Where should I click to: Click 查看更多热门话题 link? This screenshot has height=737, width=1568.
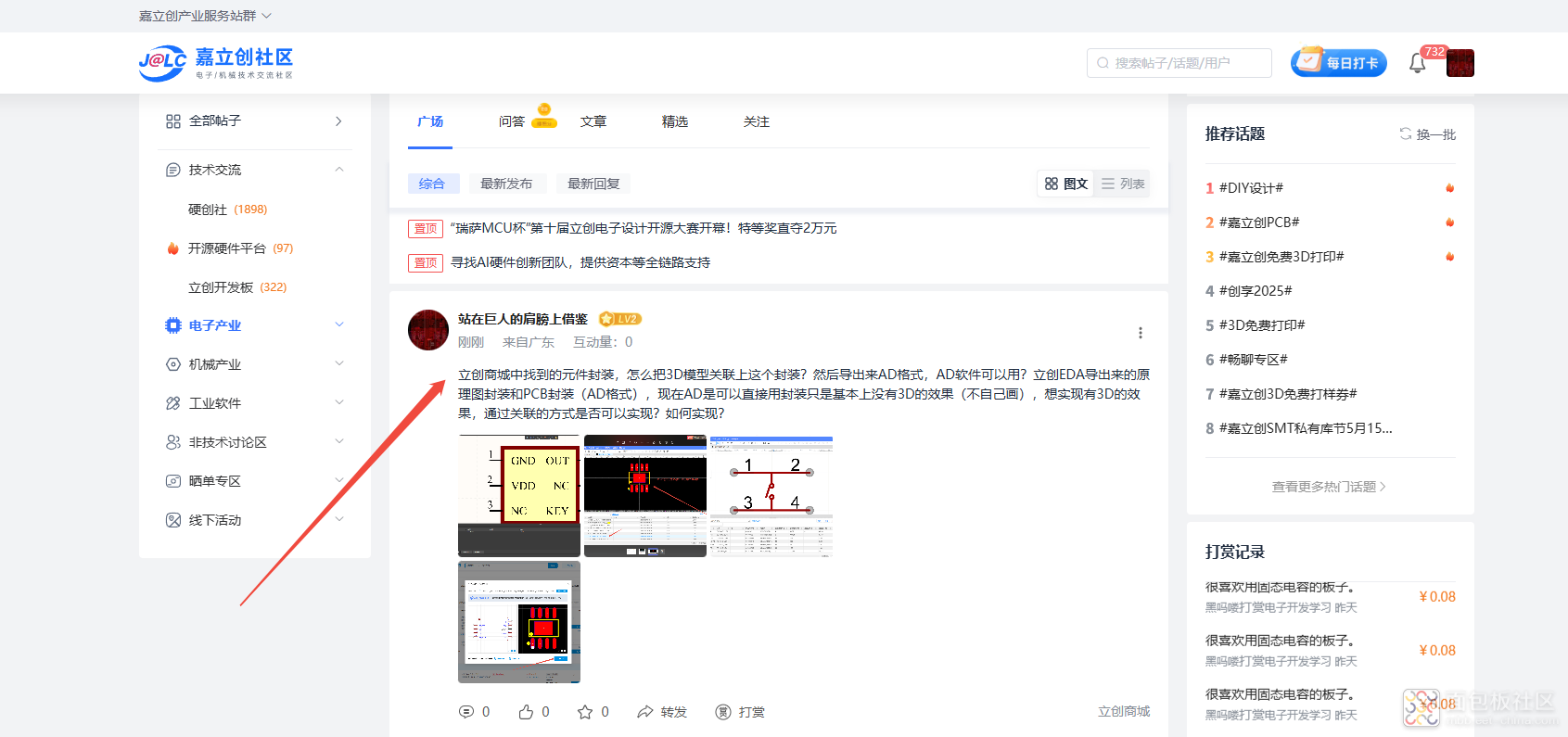pos(1329,487)
